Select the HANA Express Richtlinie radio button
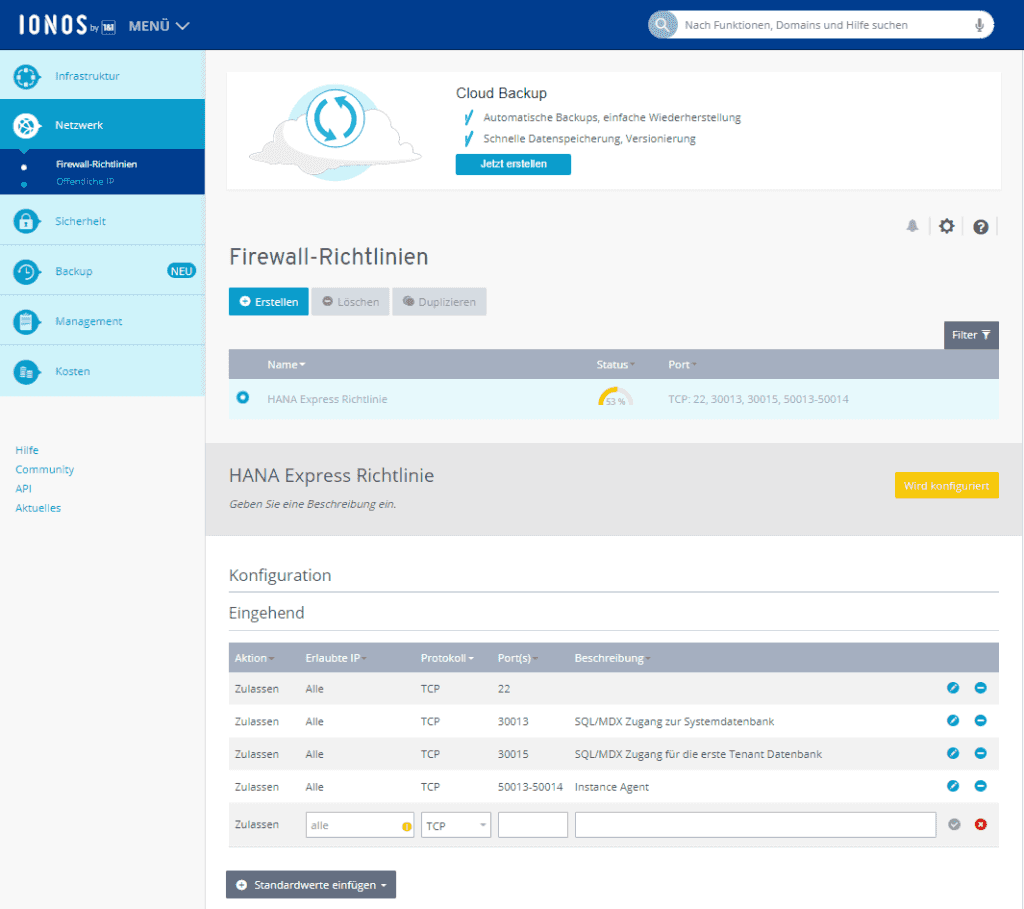The image size is (1024, 909). tap(242, 397)
